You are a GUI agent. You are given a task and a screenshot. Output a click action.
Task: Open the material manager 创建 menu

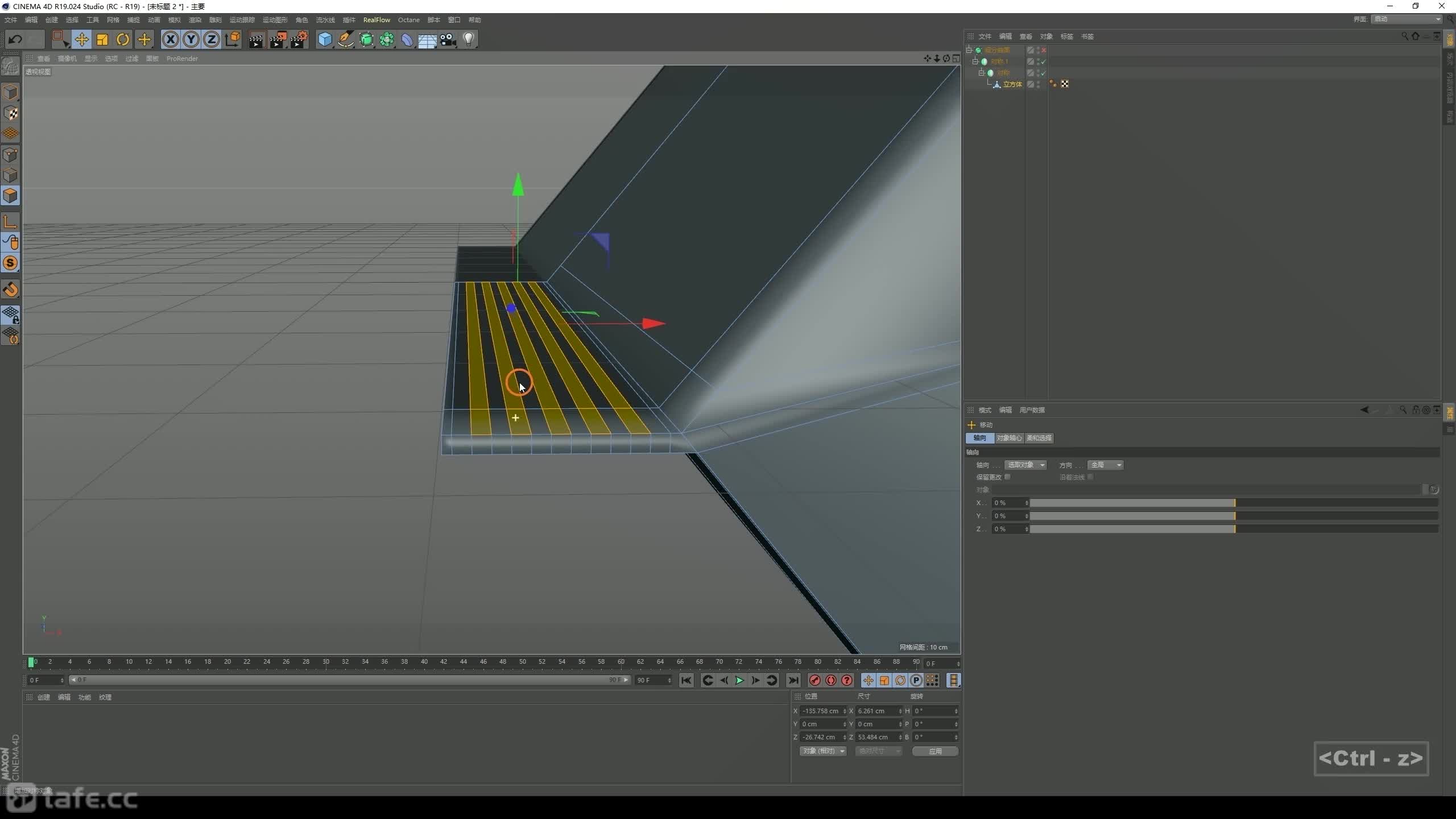[x=44, y=697]
